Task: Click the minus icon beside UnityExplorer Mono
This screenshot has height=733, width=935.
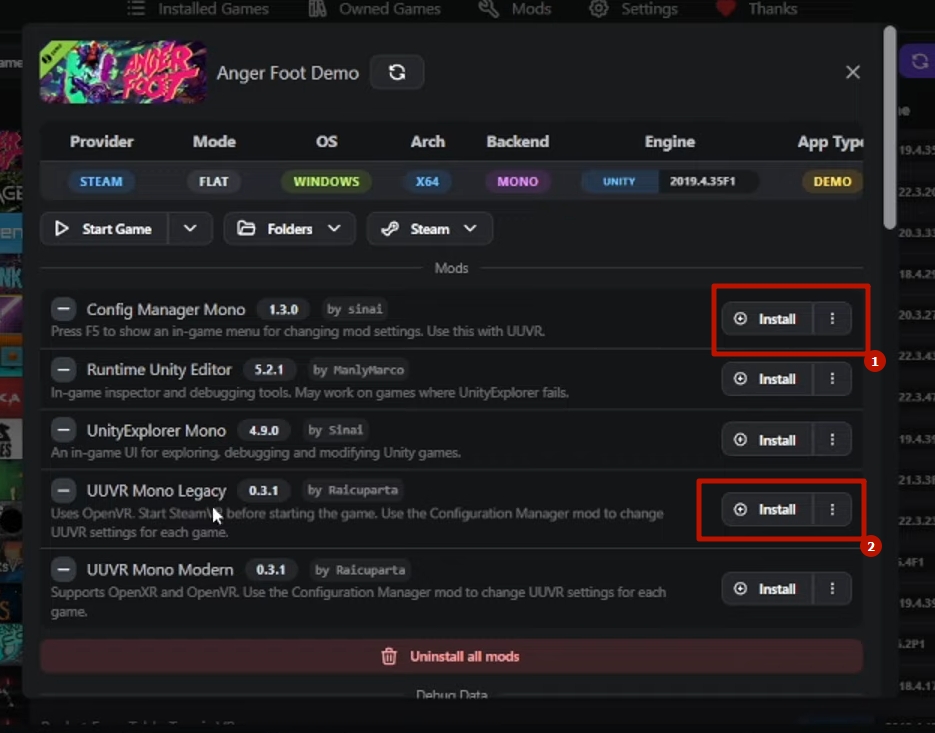Action: 64,430
